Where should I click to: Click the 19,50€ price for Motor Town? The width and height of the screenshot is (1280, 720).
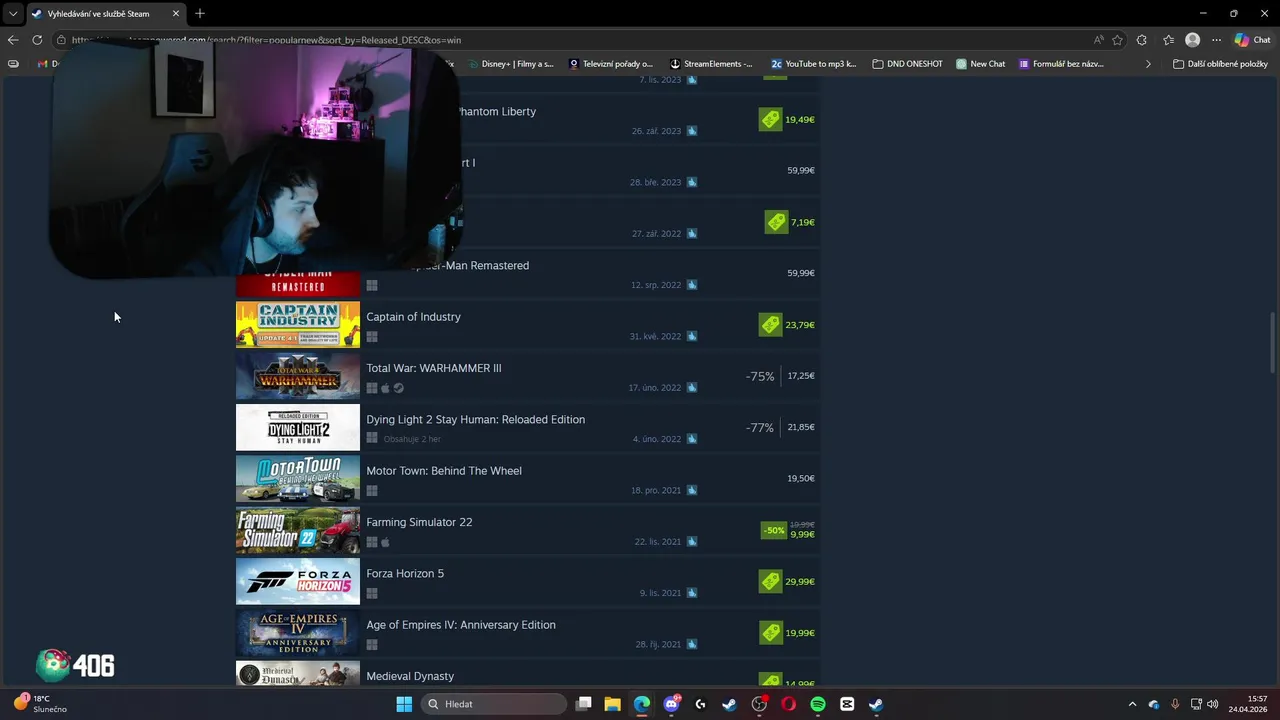pyautogui.click(x=801, y=478)
